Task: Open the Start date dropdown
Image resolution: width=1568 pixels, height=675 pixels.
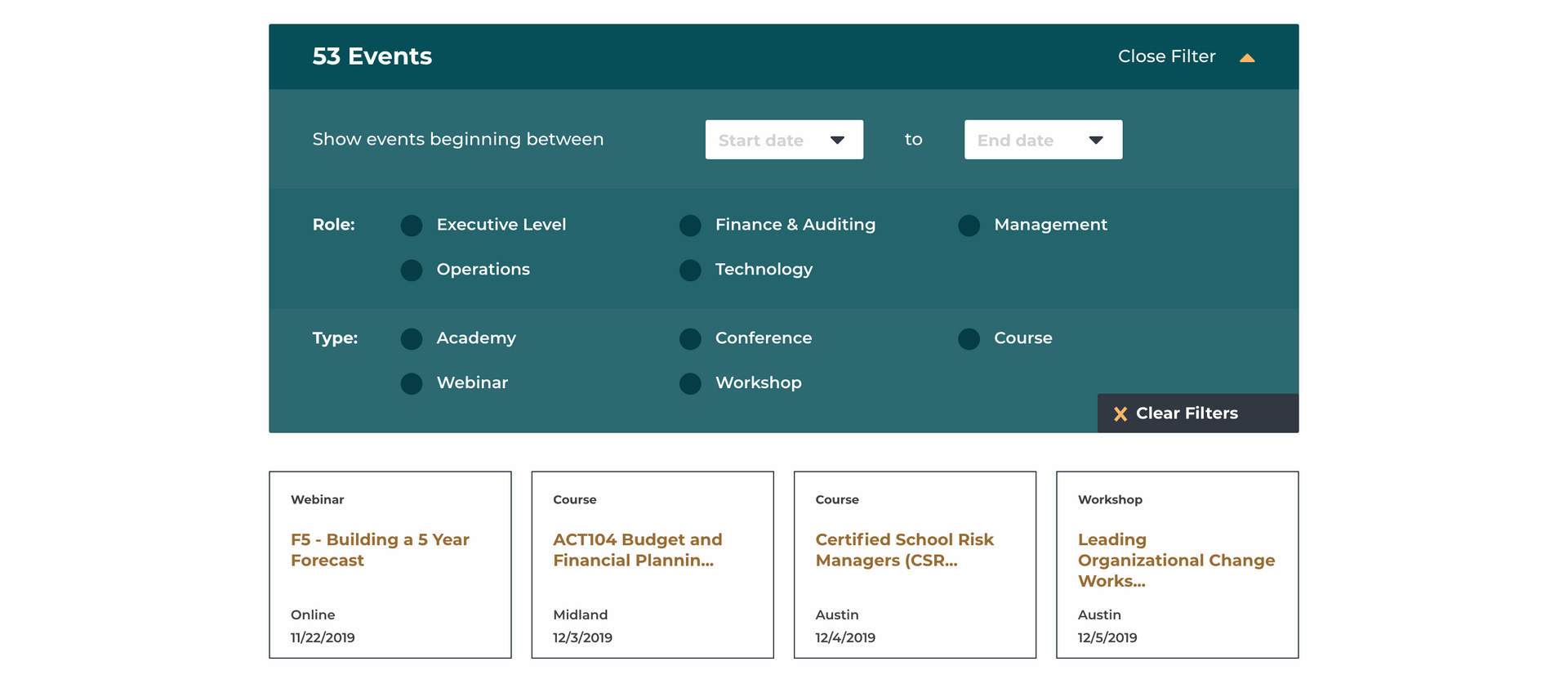Action: [x=784, y=140]
